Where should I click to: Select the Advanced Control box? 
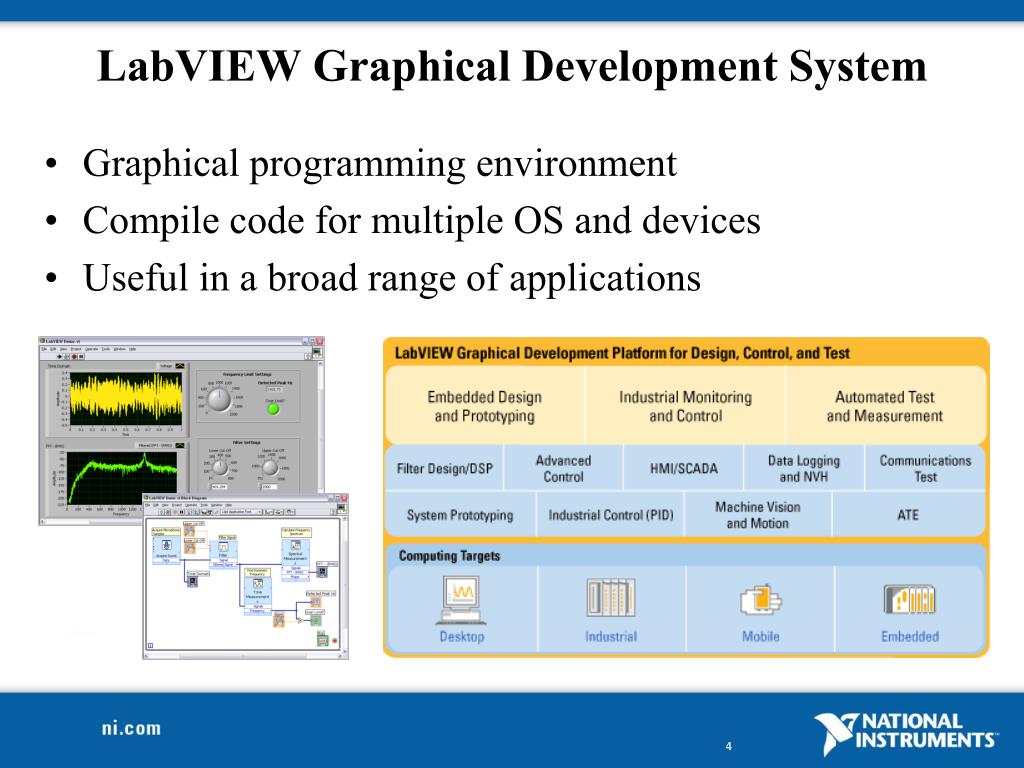(563, 468)
